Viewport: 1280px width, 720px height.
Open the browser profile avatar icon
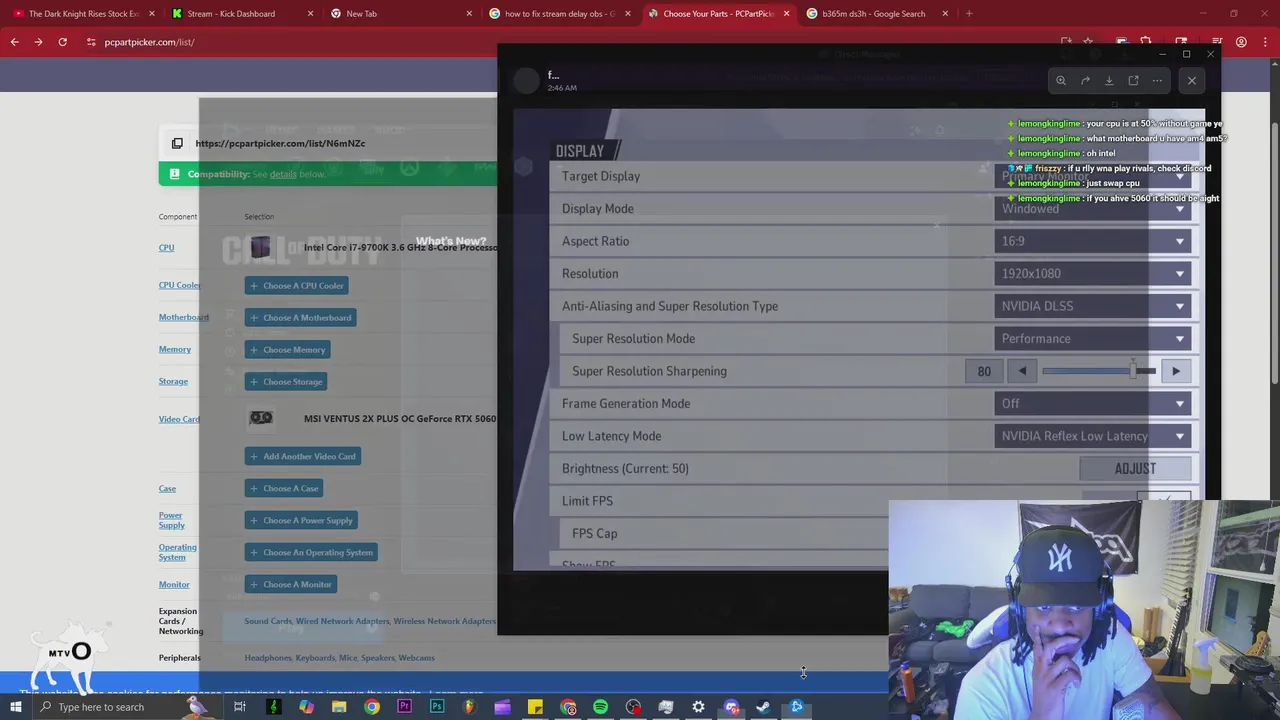tap(1241, 42)
